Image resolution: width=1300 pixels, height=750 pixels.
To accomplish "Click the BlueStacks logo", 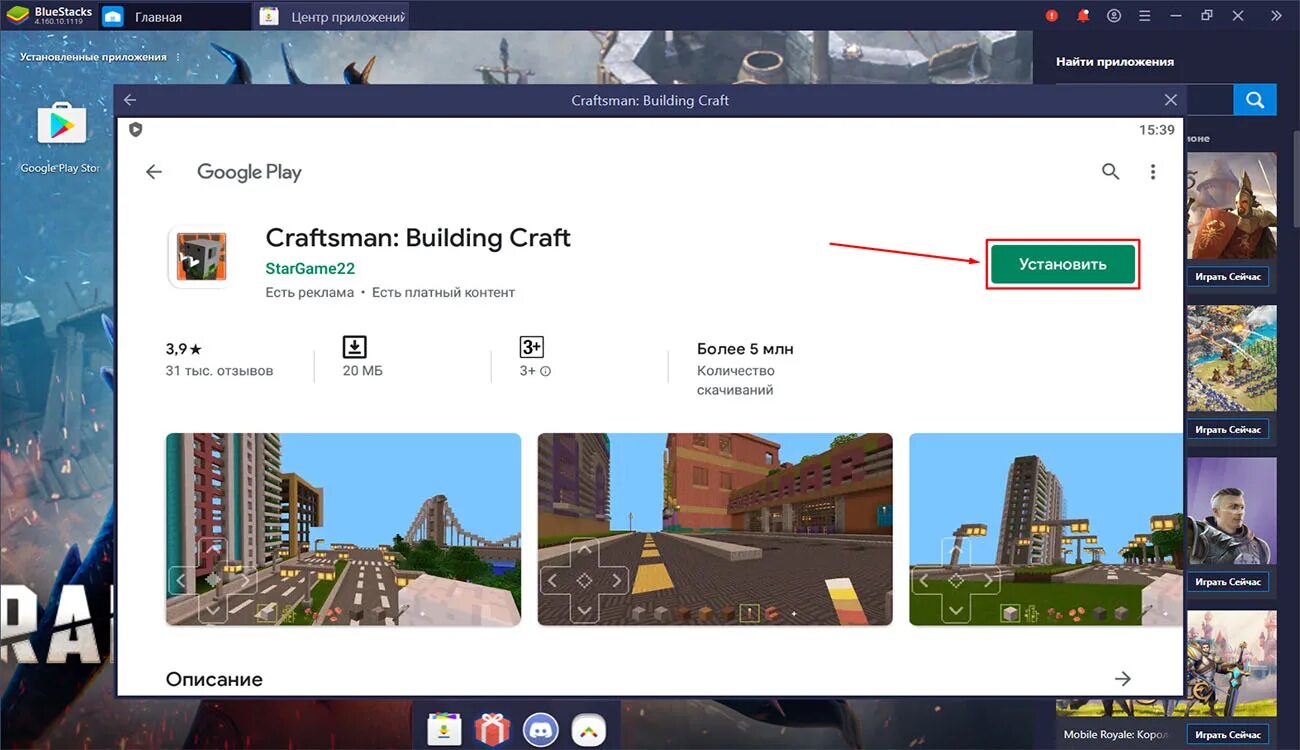I will [17, 16].
